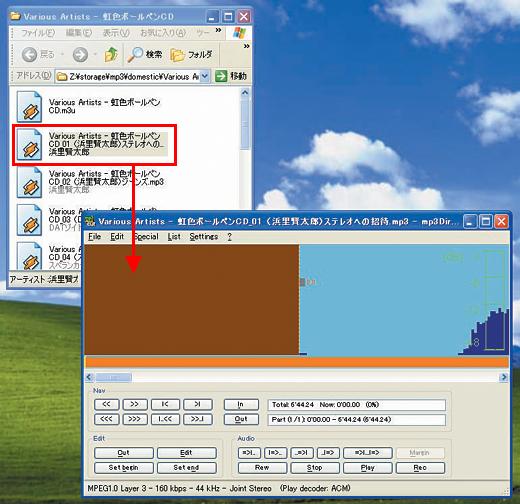Click the Part range readout field
This screenshot has height=504, width=520.
coord(356,419)
